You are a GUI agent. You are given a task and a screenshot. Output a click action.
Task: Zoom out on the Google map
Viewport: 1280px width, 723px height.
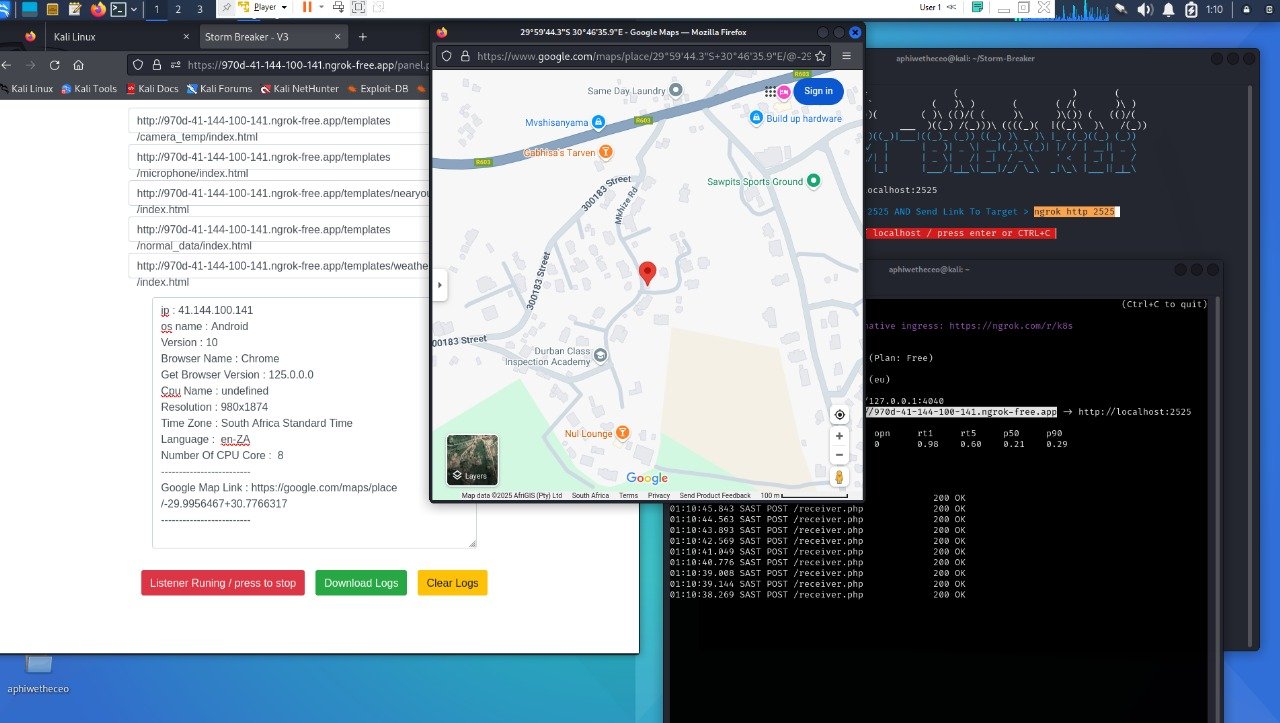click(x=840, y=454)
